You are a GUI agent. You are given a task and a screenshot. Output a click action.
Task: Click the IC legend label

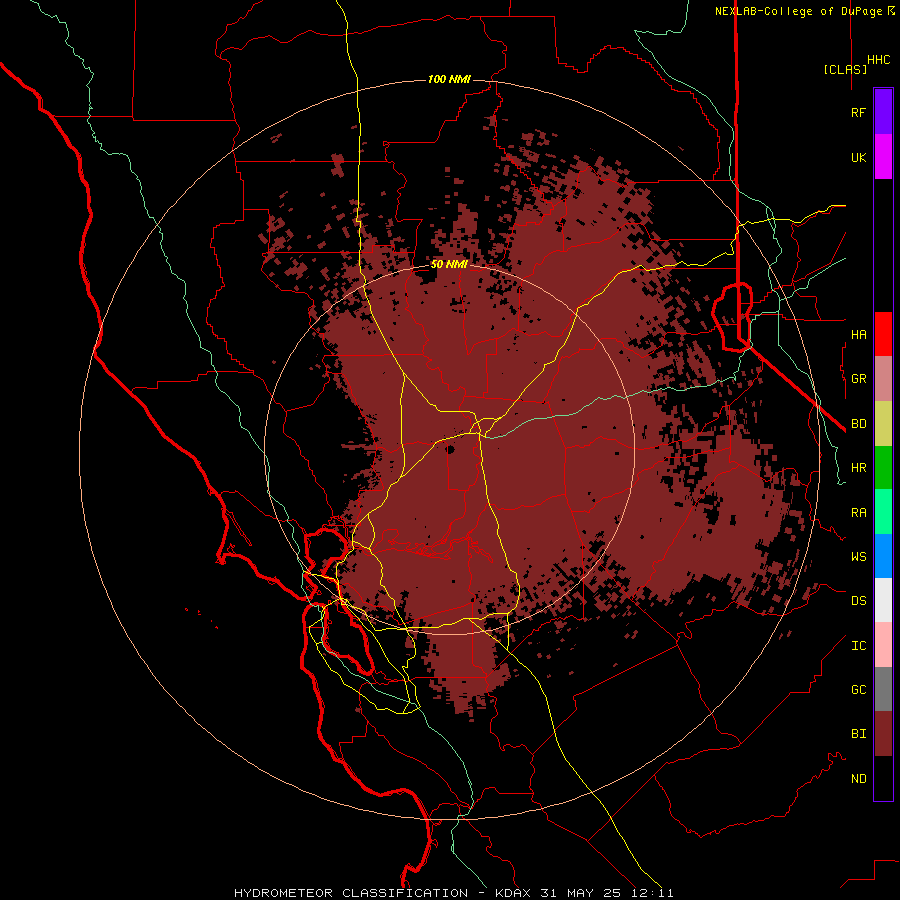858,645
